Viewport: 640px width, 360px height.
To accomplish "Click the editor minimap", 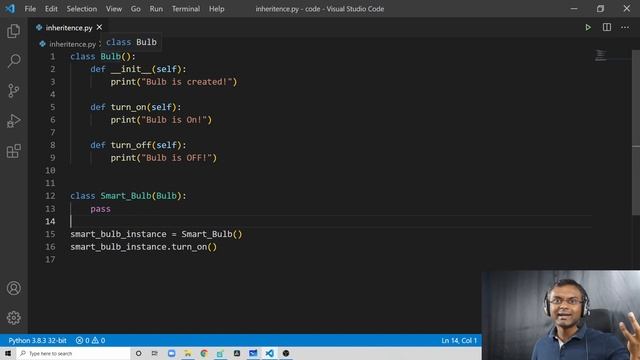I will (x=600, y=55).
